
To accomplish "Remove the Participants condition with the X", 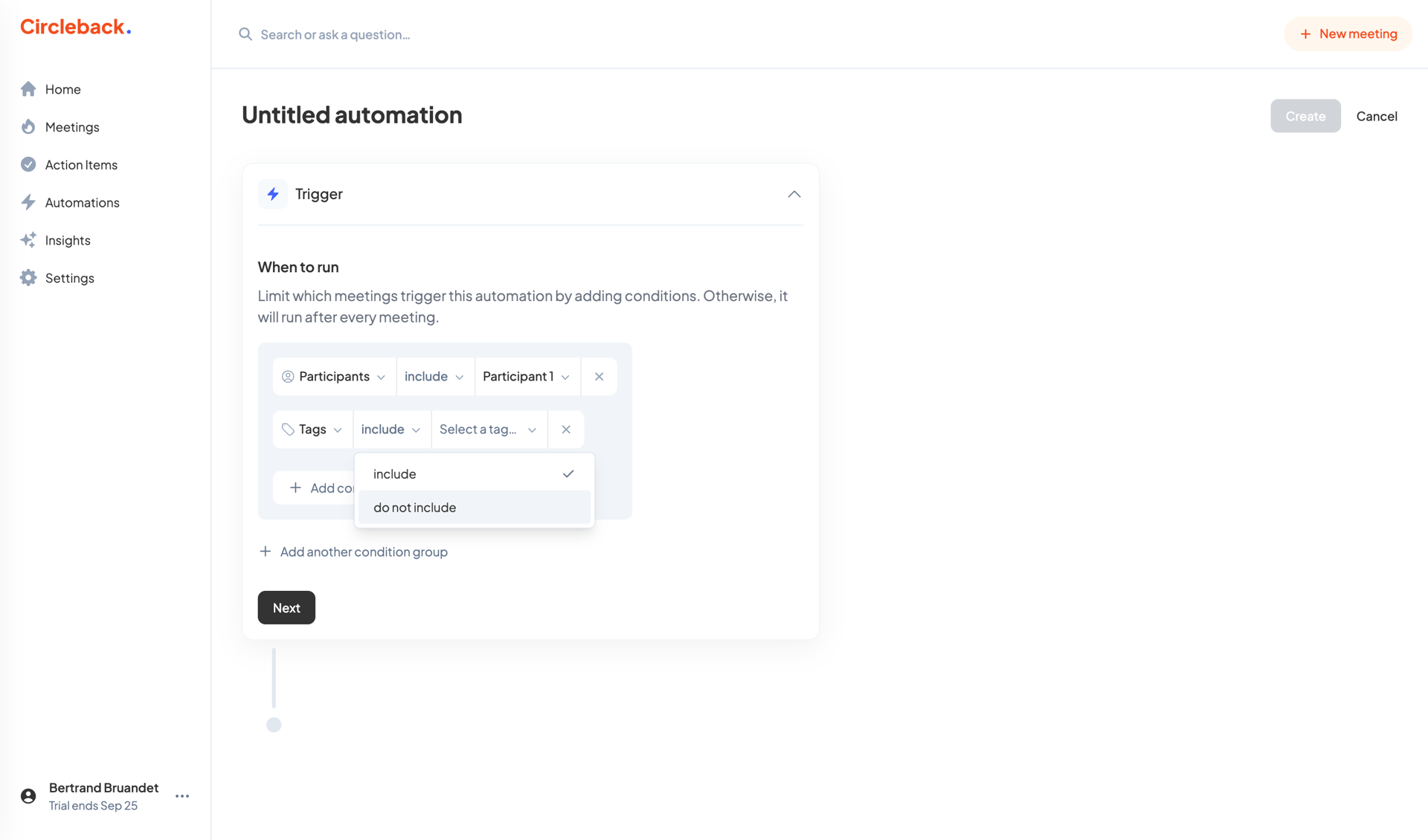I will click(599, 376).
